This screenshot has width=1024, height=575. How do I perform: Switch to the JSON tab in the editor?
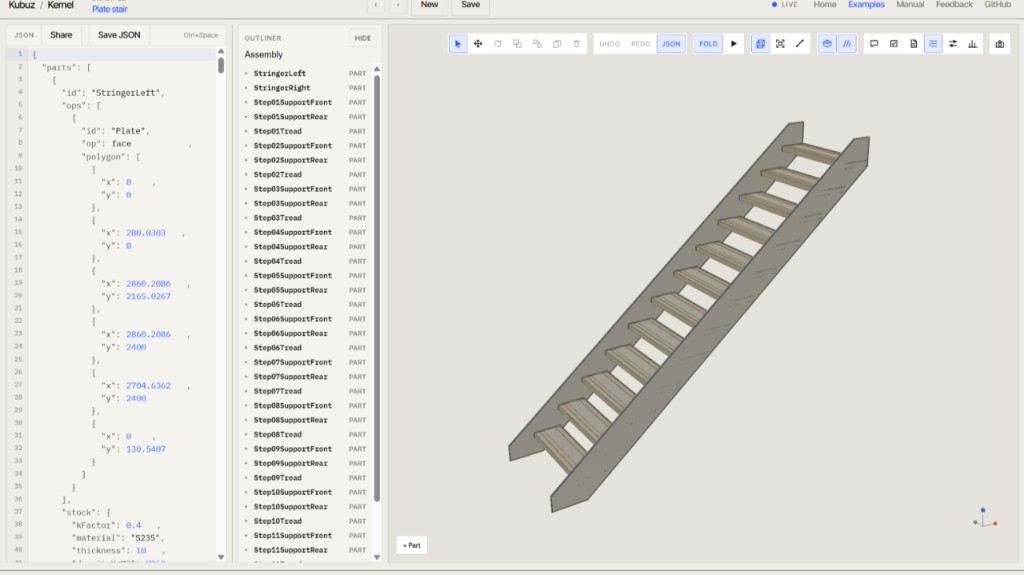(24, 35)
